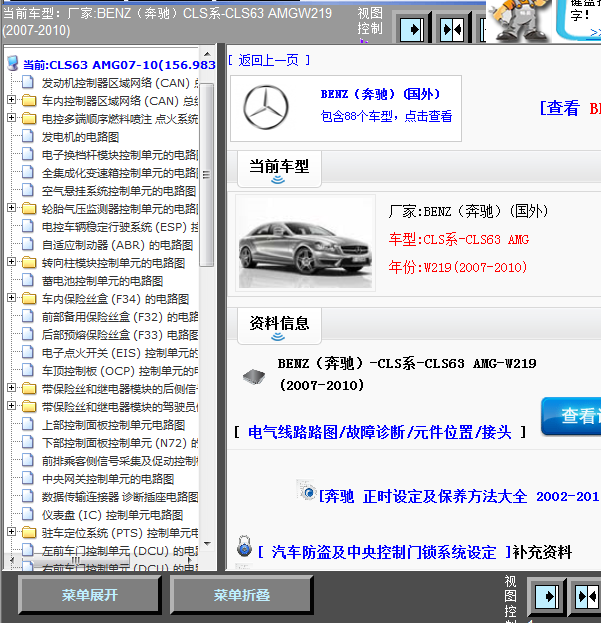Click the computer icon beside 当前:CLS63 AMG07-10
This screenshot has height=623, width=601.
pyautogui.click(x=13, y=64)
